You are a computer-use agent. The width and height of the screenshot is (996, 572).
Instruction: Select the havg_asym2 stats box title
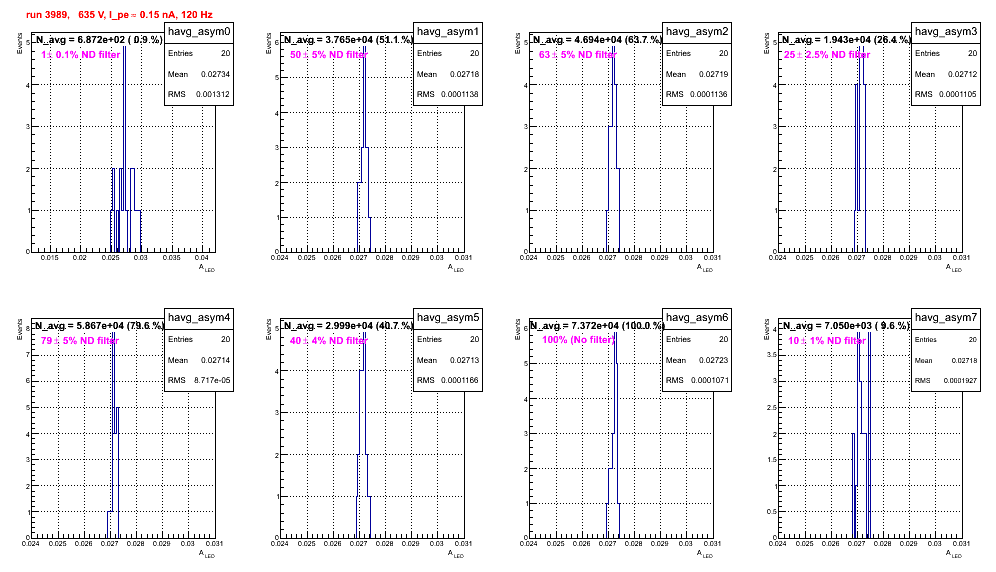(697, 32)
